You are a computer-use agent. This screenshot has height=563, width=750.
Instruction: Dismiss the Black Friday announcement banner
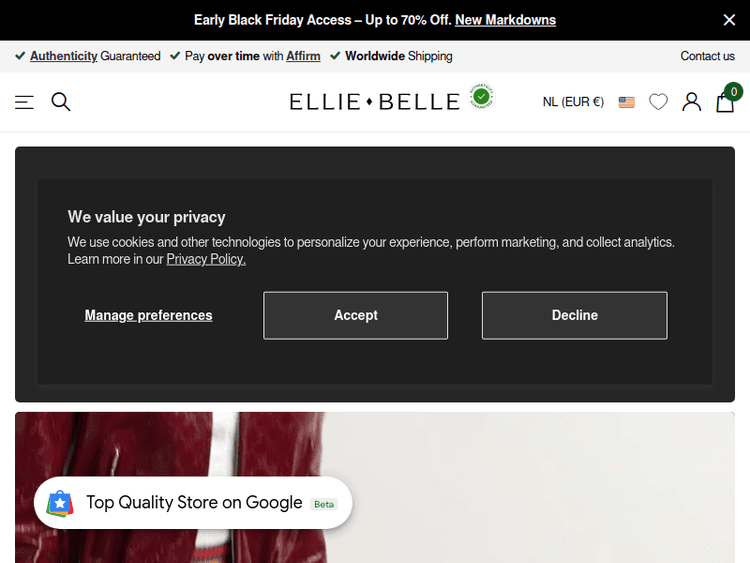[729, 20]
